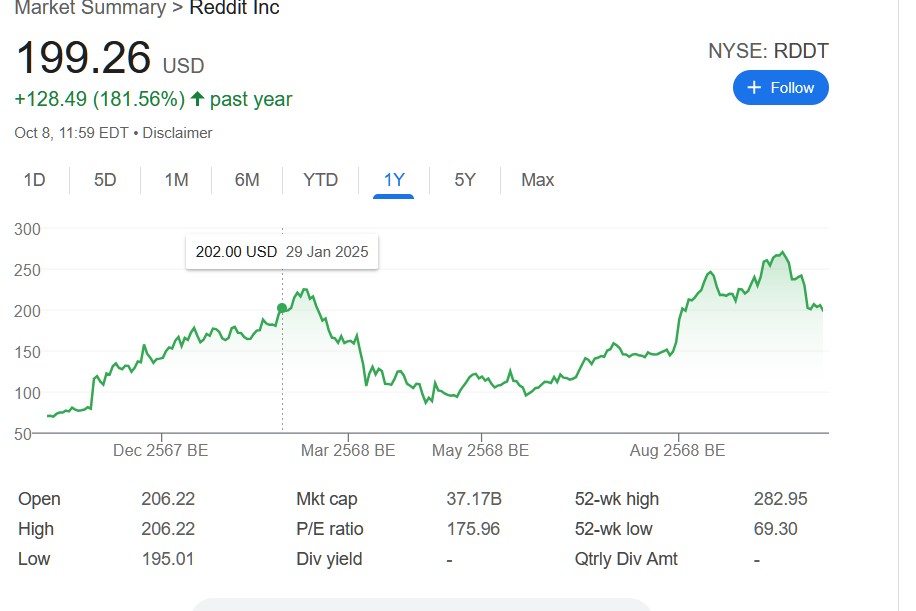Click the Oct 8, 11:59 EDT timestamp
The image size is (916, 611).
[x=71, y=133]
